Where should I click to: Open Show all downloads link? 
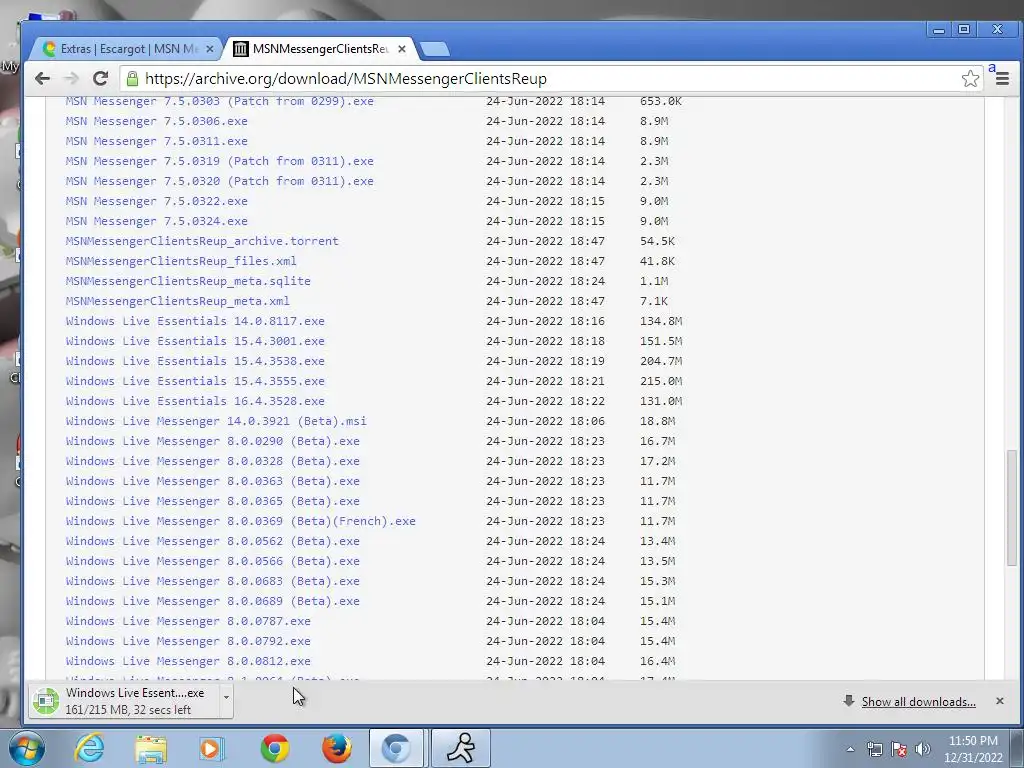click(918, 701)
